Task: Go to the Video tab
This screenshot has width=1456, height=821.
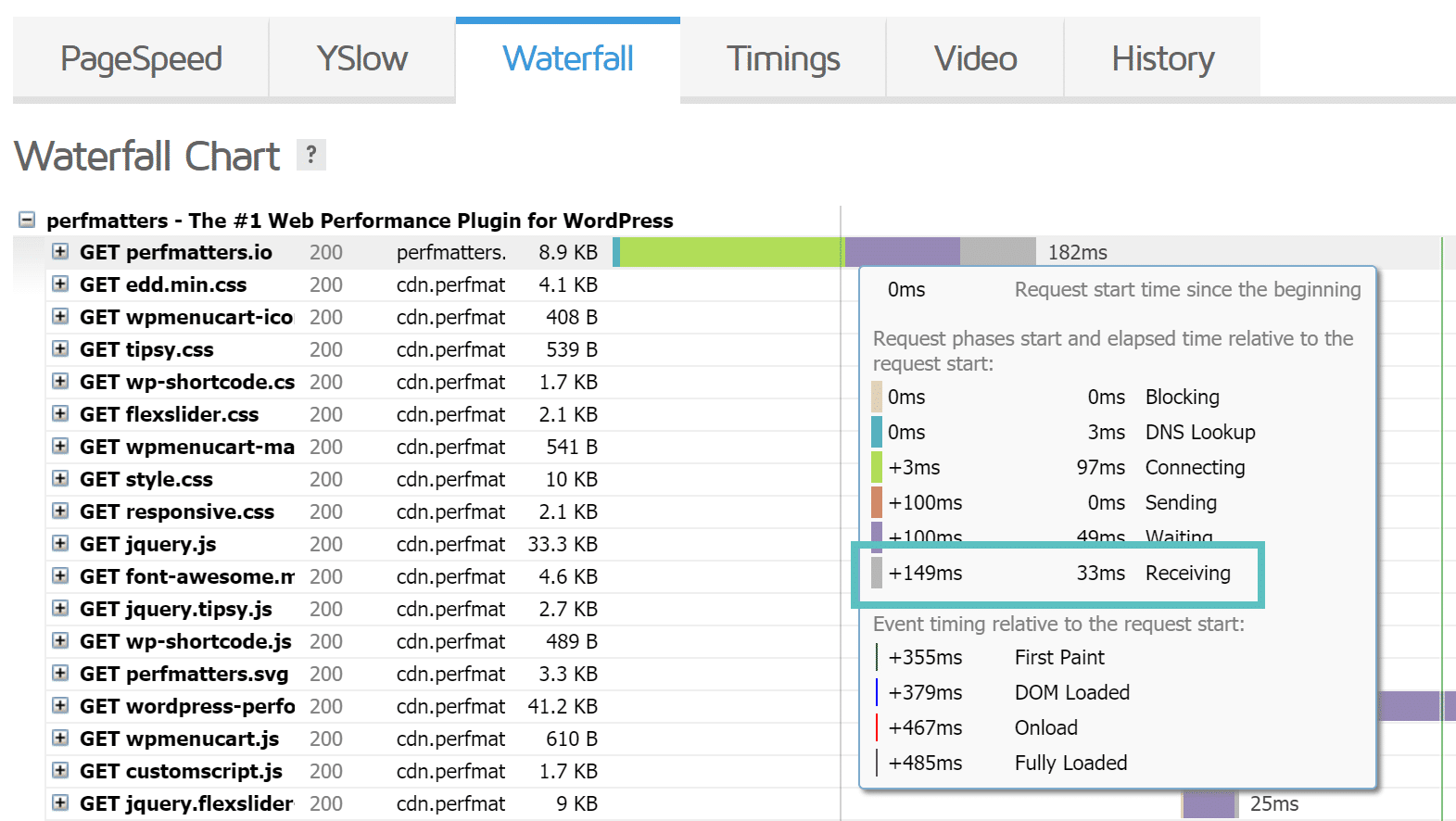Action: 975,58
